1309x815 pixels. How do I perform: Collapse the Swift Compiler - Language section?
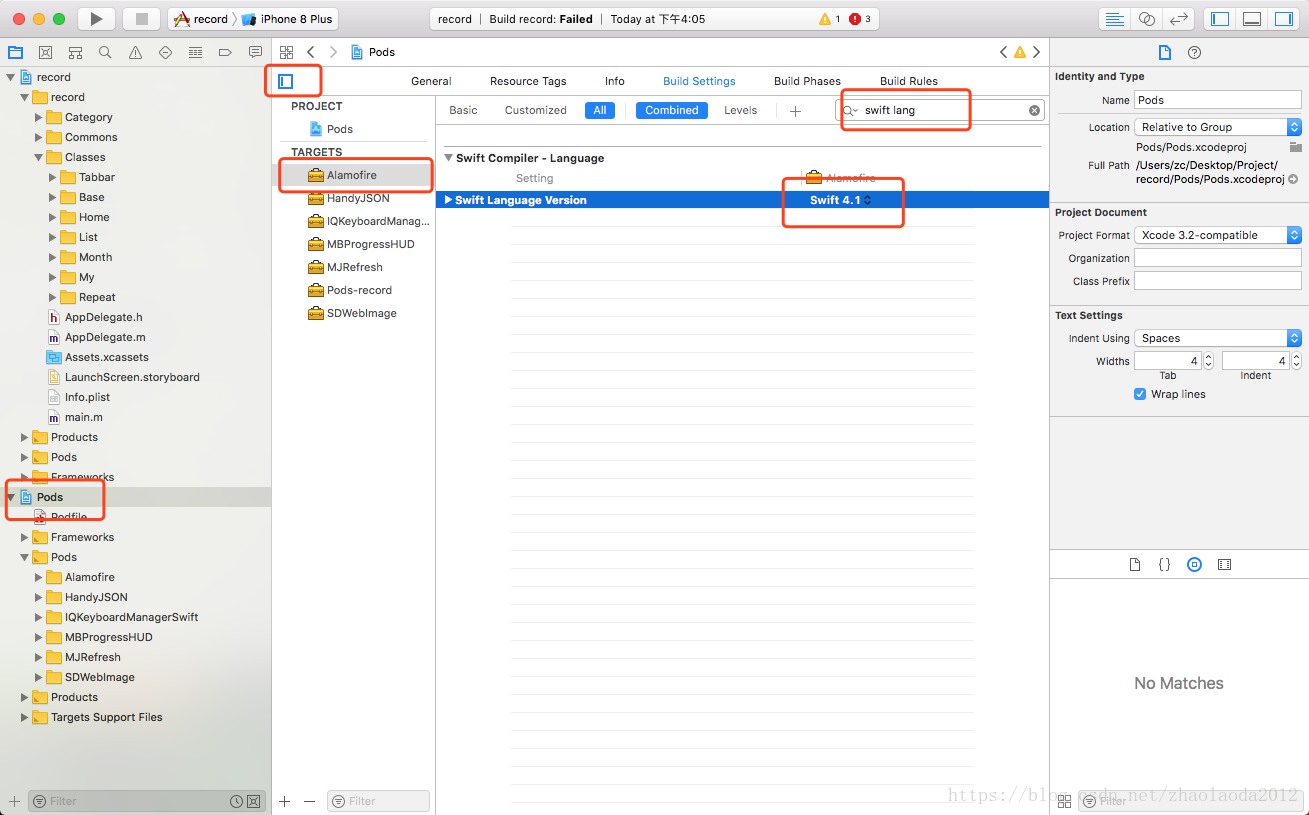click(x=449, y=158)
